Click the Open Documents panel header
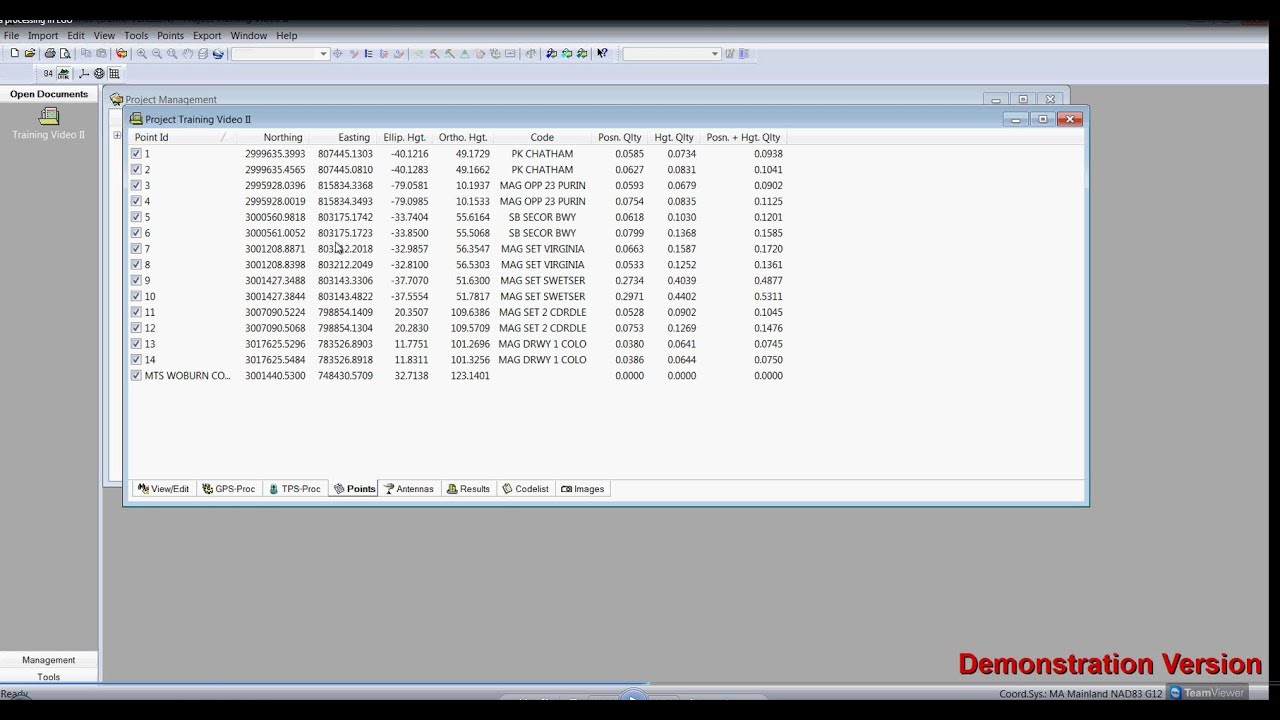Image resolution: width=1280 pixels, height=720 pixels. (x=49, y=94)
